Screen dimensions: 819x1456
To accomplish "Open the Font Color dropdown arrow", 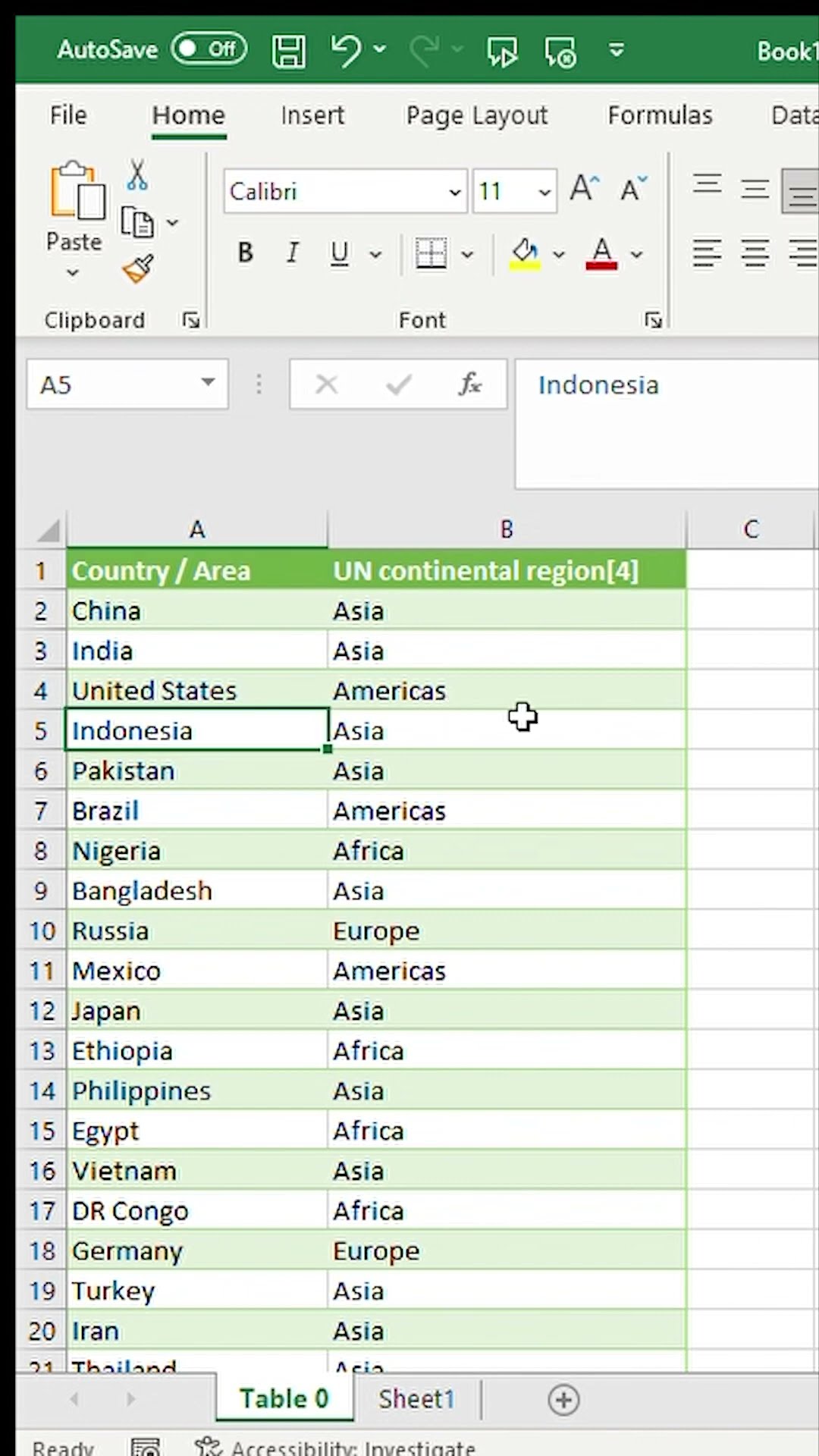I will [636, 254].
